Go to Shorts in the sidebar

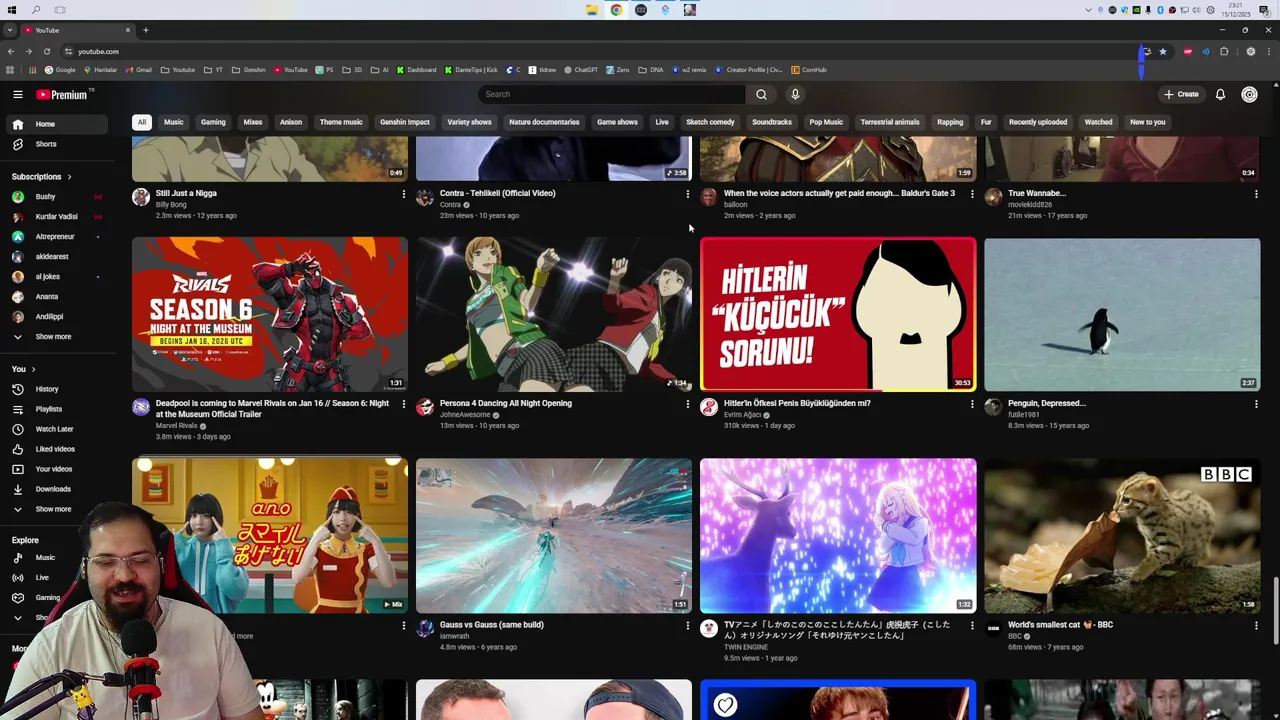[55, 144]
